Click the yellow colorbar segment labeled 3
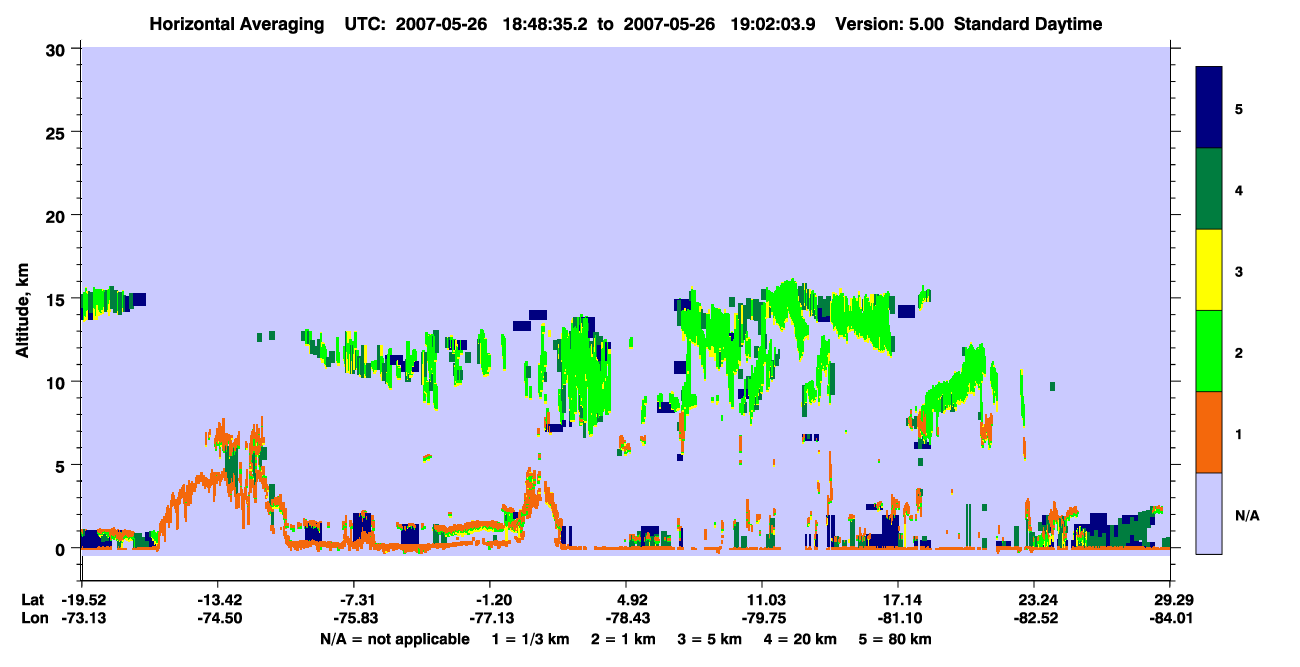The width and height of the screenshot is (1300, 667). pyautogui.click(x=1209, y=270)
